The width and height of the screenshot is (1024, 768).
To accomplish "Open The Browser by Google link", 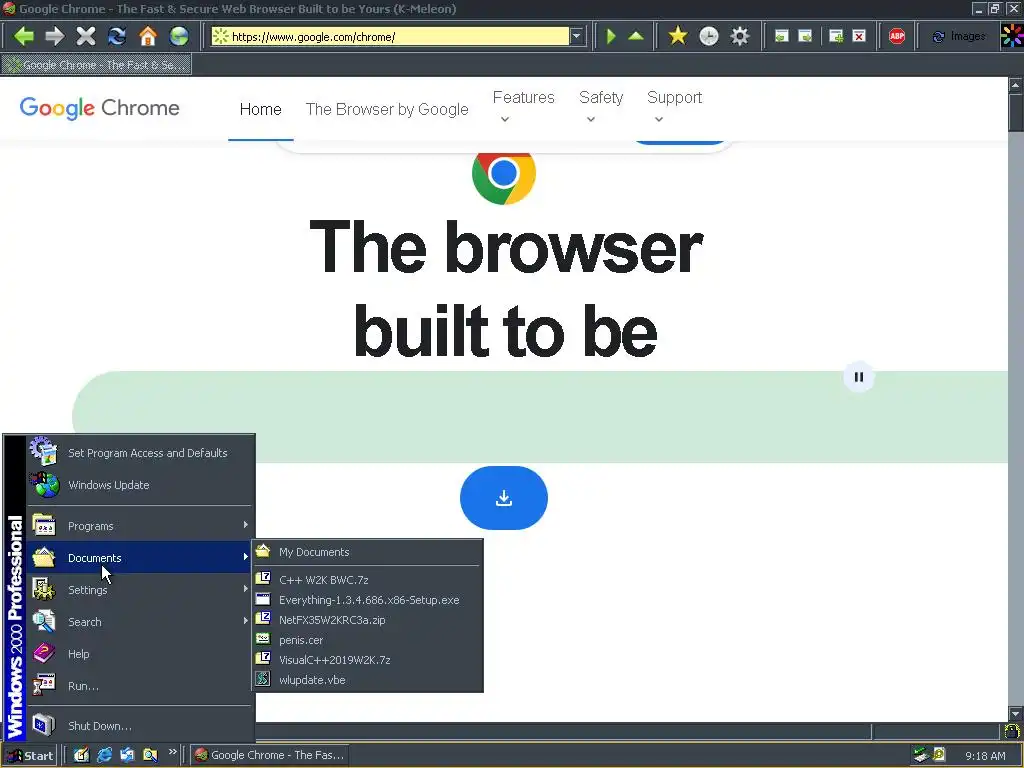I will (x=387, y=109).
